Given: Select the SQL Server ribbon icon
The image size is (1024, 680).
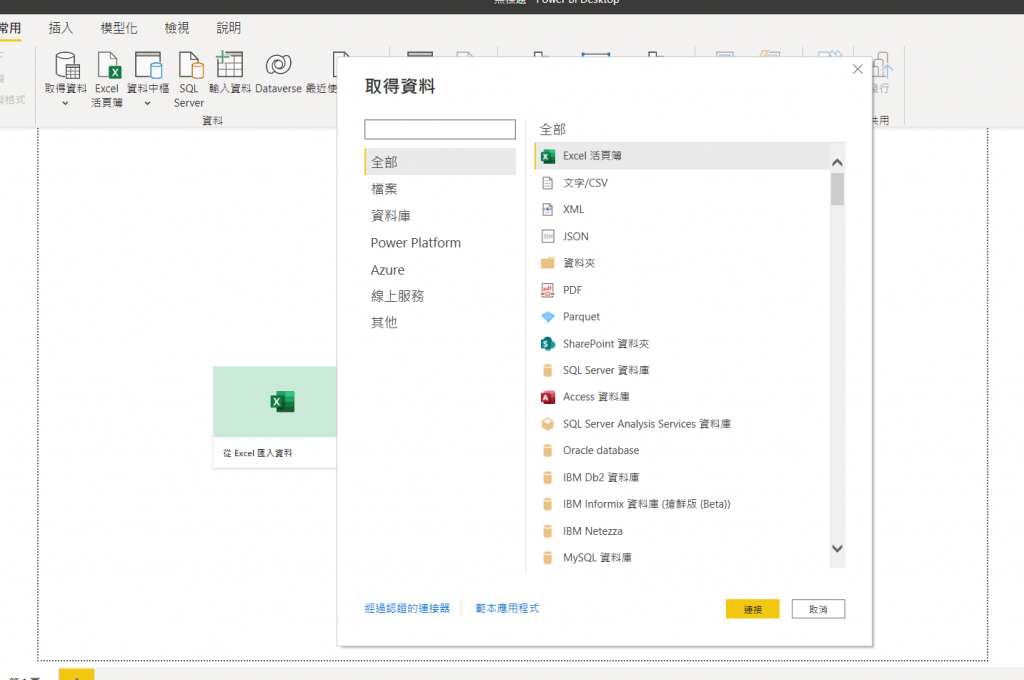Looking at the screenshot, I should pos(189,65).
